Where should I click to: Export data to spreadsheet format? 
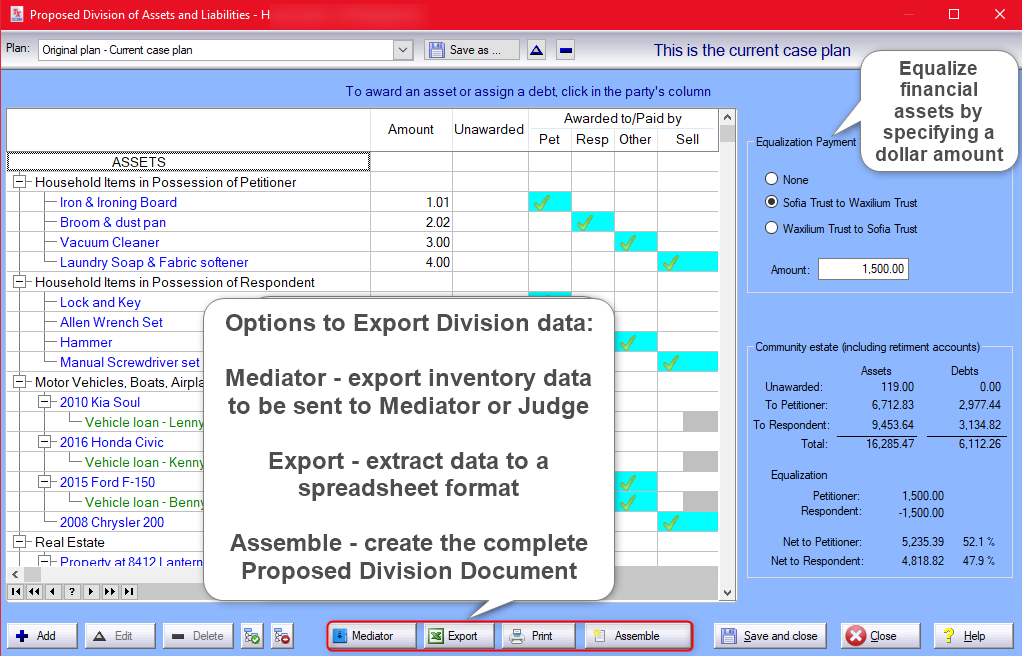(x=455, y=636)
